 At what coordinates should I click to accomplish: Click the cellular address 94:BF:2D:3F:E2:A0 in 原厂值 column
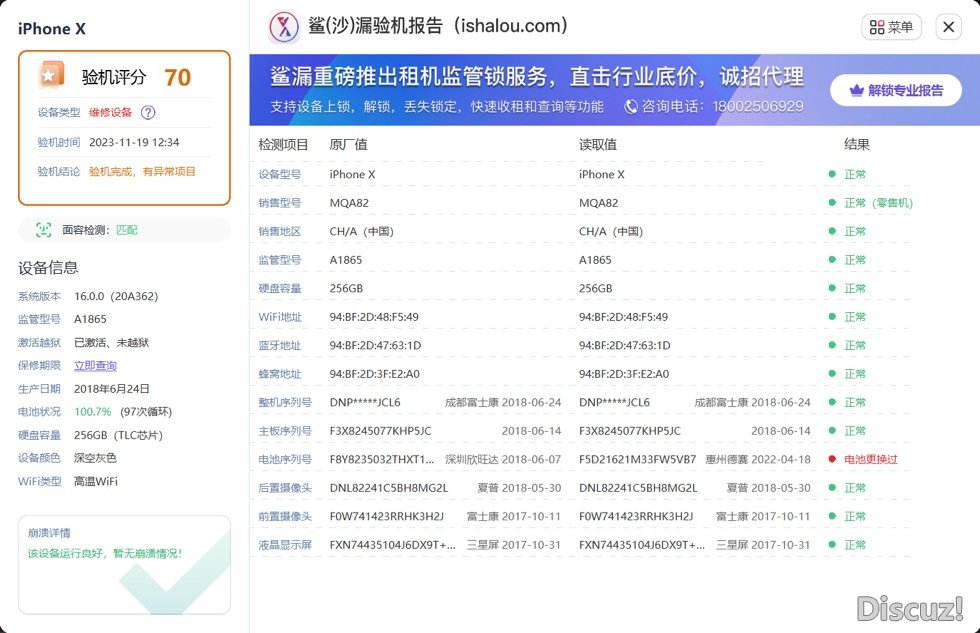coord(374,374)
